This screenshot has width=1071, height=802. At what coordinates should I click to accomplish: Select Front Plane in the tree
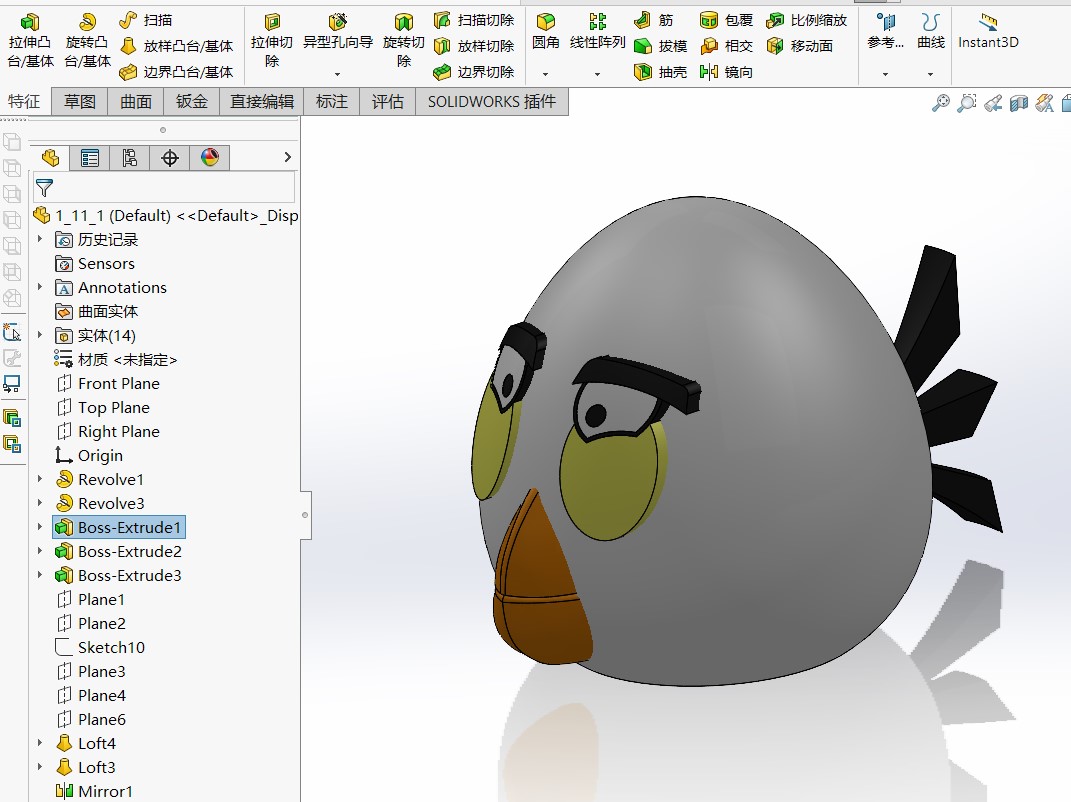coord(108,383)
